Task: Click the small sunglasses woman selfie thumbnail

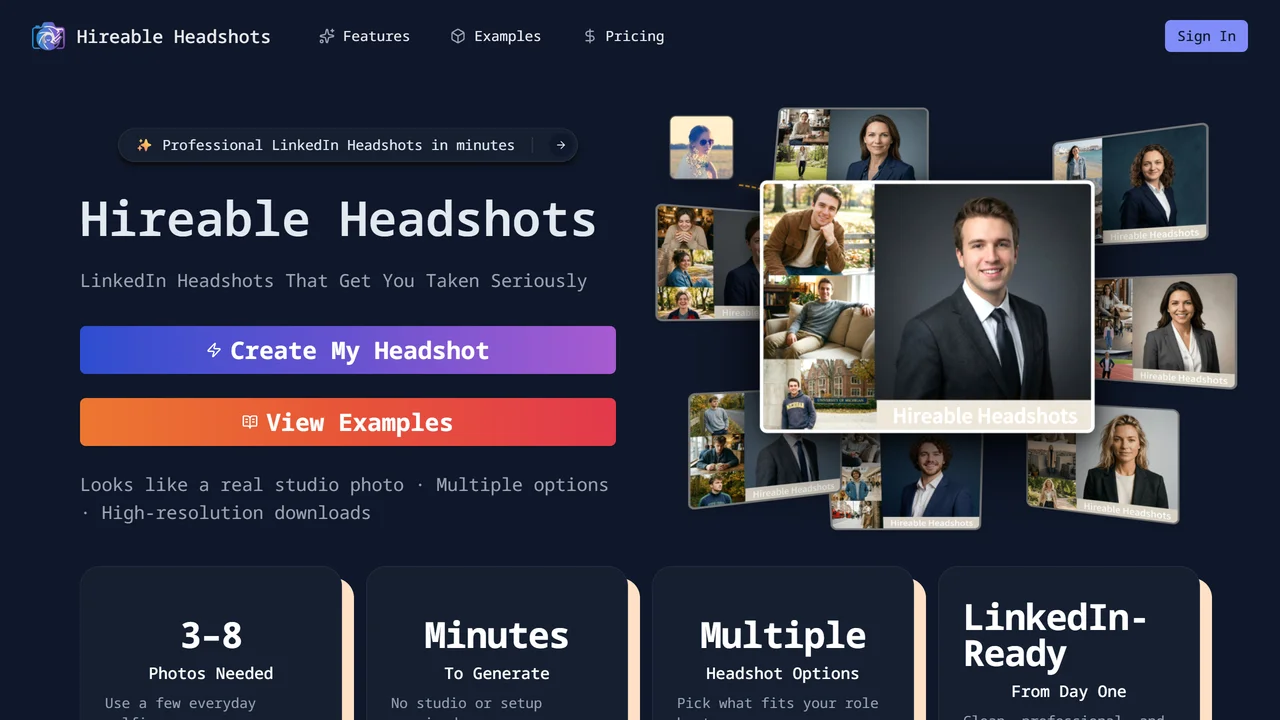Action: tap(701, 147)
